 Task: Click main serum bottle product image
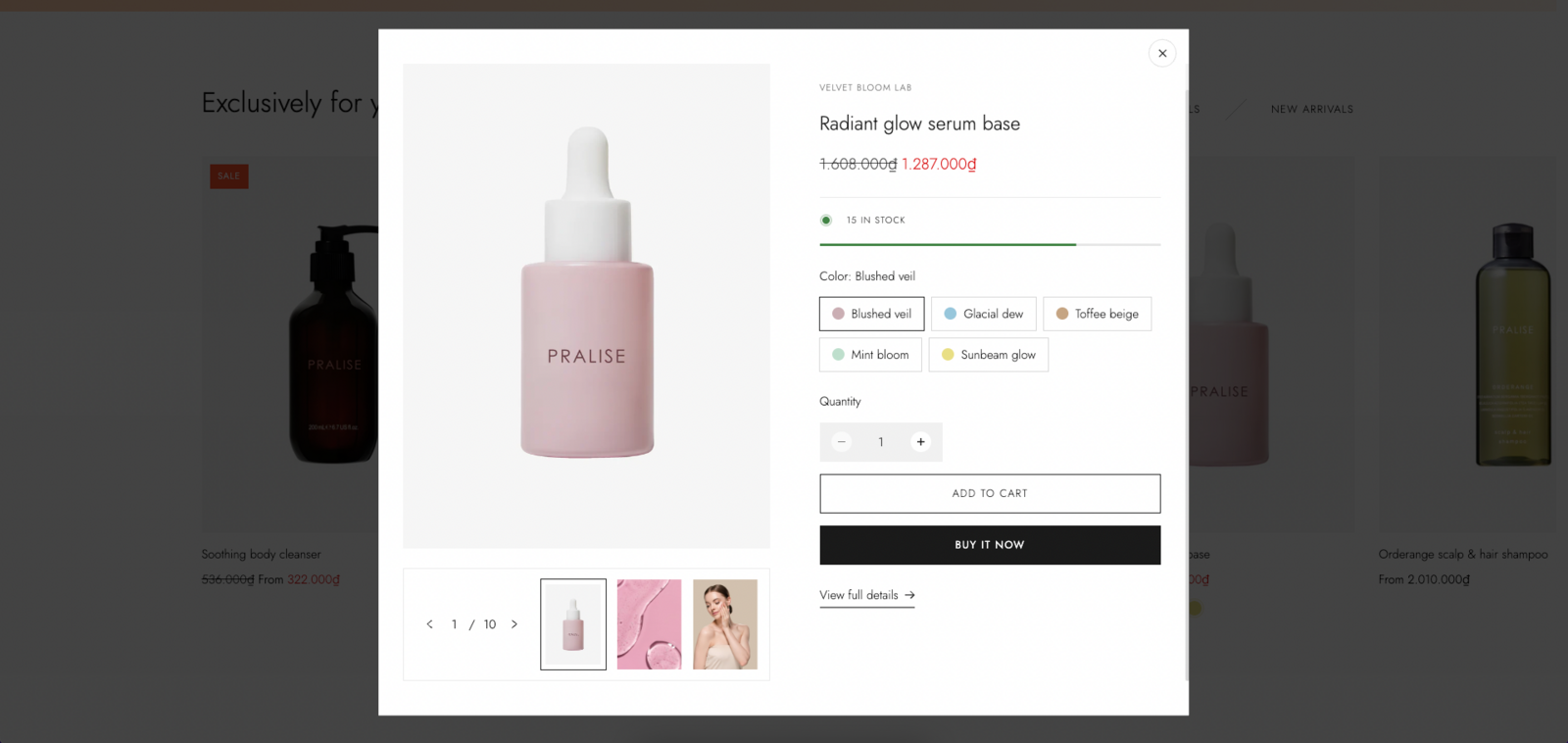click(586, 306)
